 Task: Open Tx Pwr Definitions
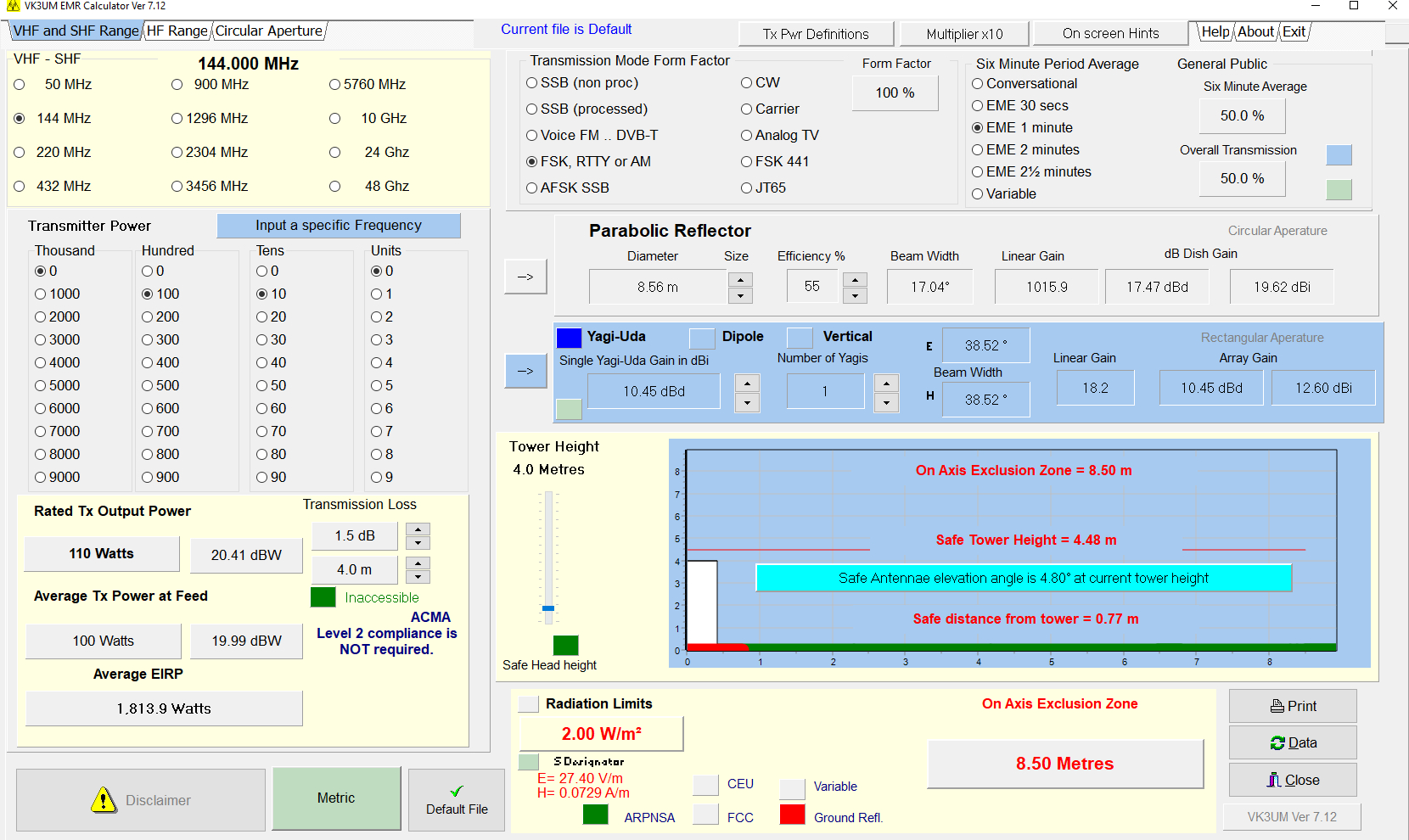(x=815, y=34)
